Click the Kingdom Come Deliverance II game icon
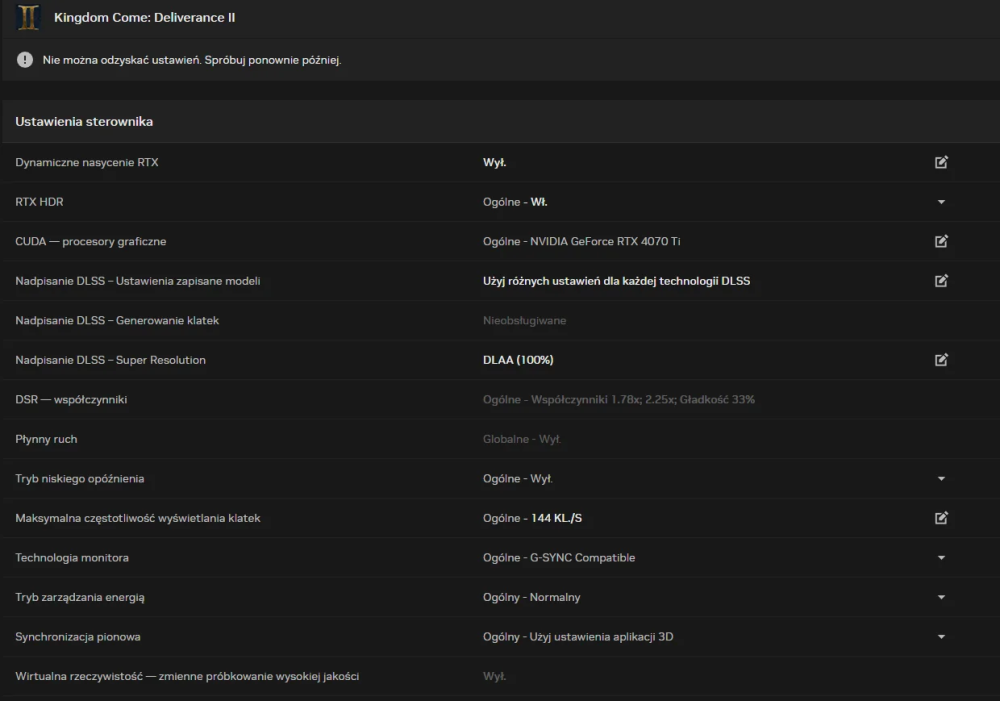The width and height of the screenshot is (1000, 701). 27,17
